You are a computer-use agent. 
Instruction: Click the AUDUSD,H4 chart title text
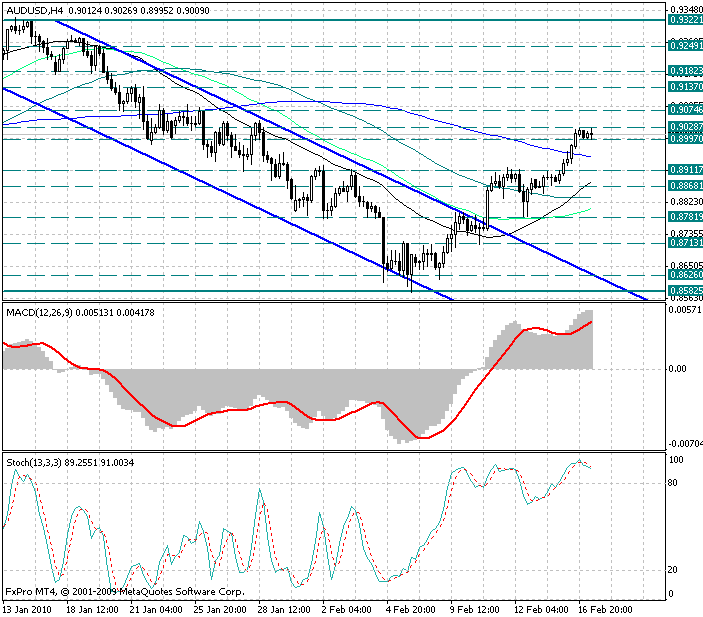click(x=35, y=10)
